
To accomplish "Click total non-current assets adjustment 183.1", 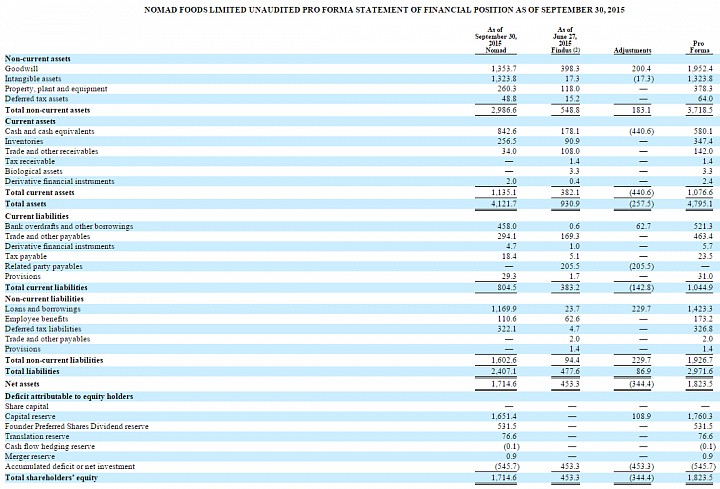I will point(641,110).
